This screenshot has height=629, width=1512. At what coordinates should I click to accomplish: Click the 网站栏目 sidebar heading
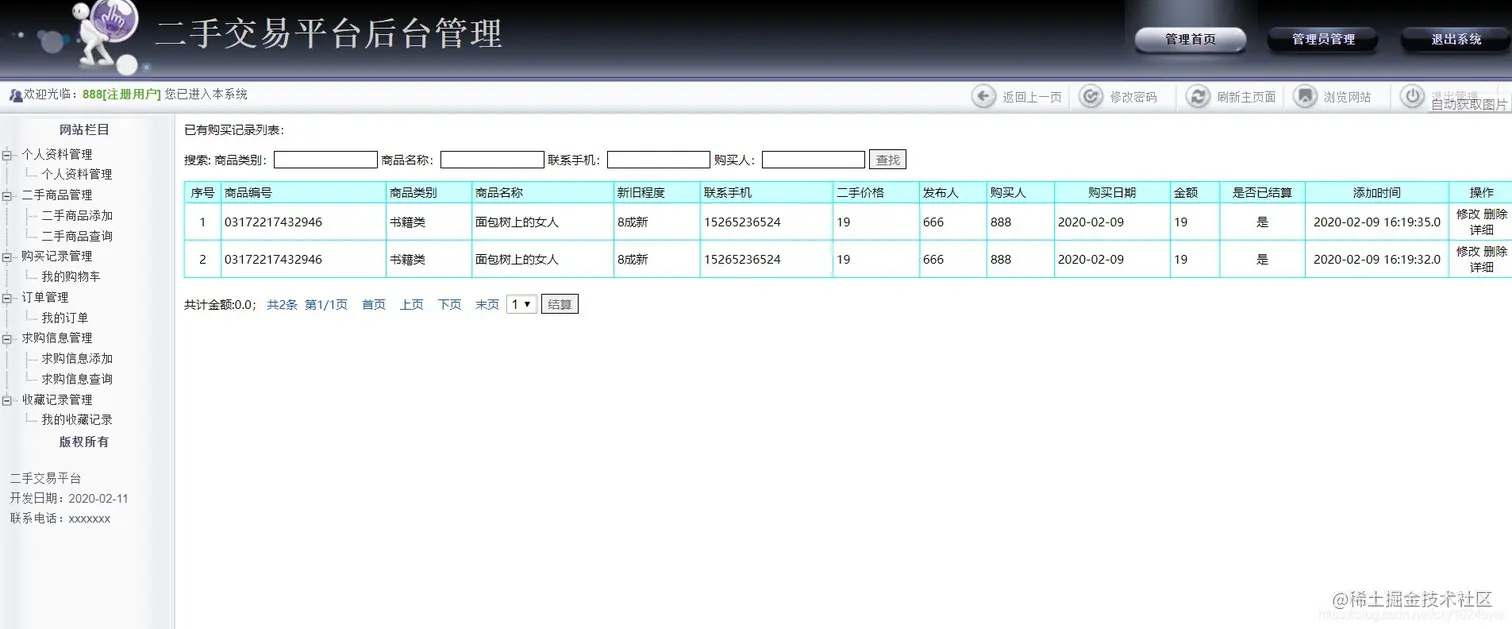(84, 130)
